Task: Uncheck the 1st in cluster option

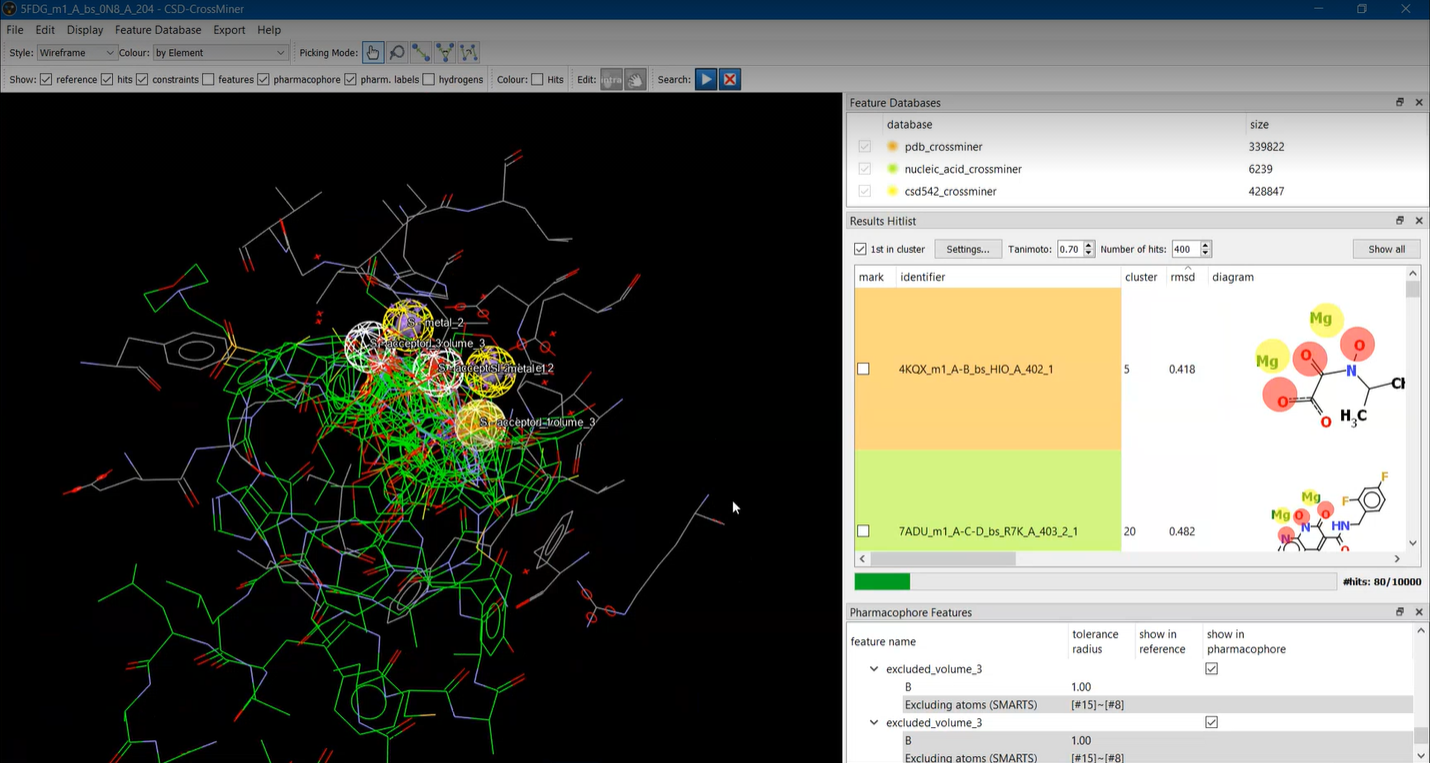Action: coord(860,249)
